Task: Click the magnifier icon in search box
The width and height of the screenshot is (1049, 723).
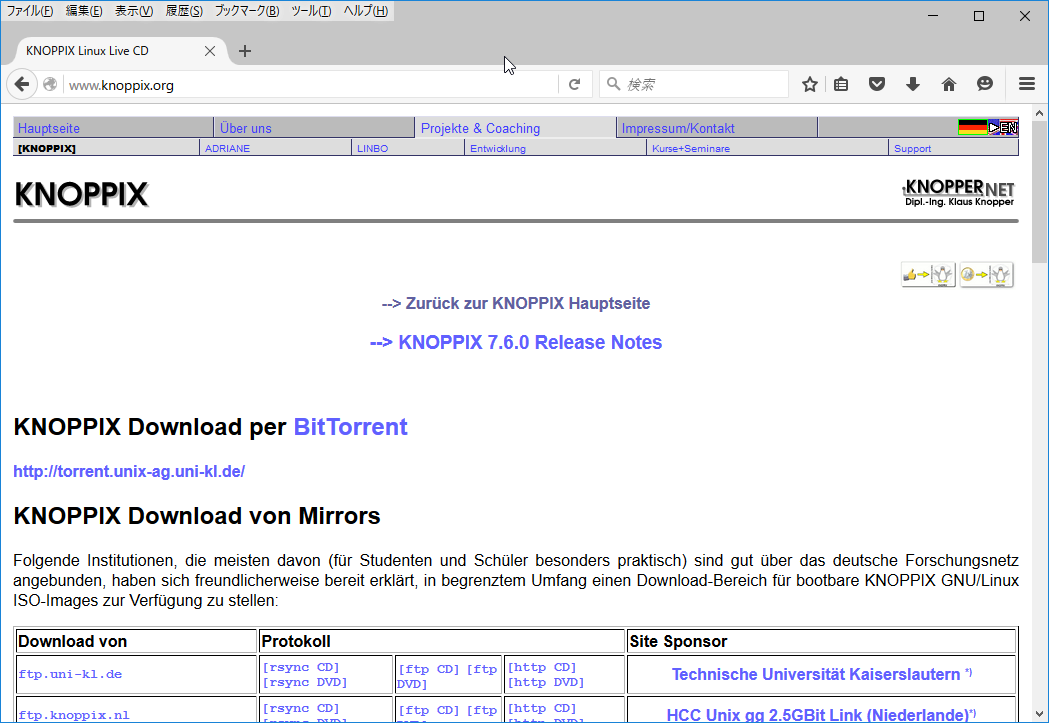Action: pos(613,84)
